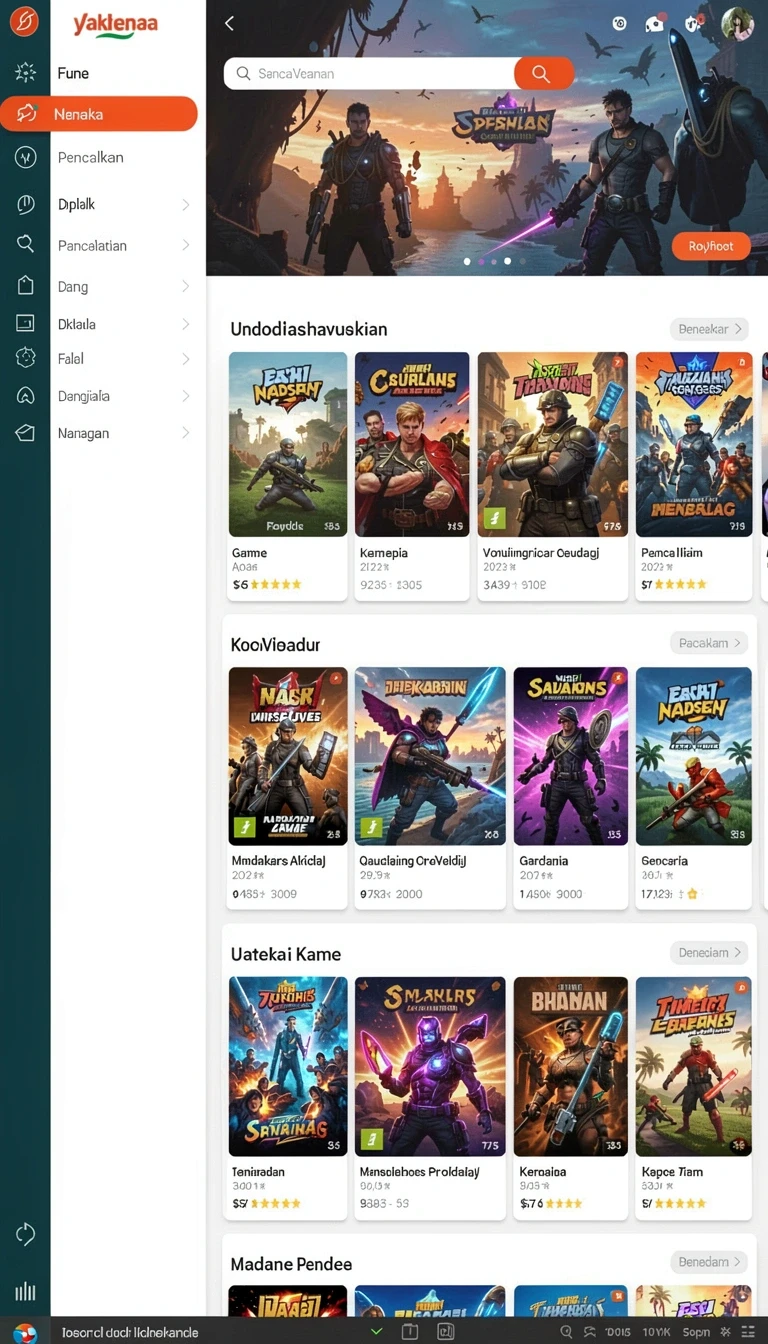Click the bag icon beside Dang
The height and width of the screenshot is (1344, 768).
[x=25, y=286]
